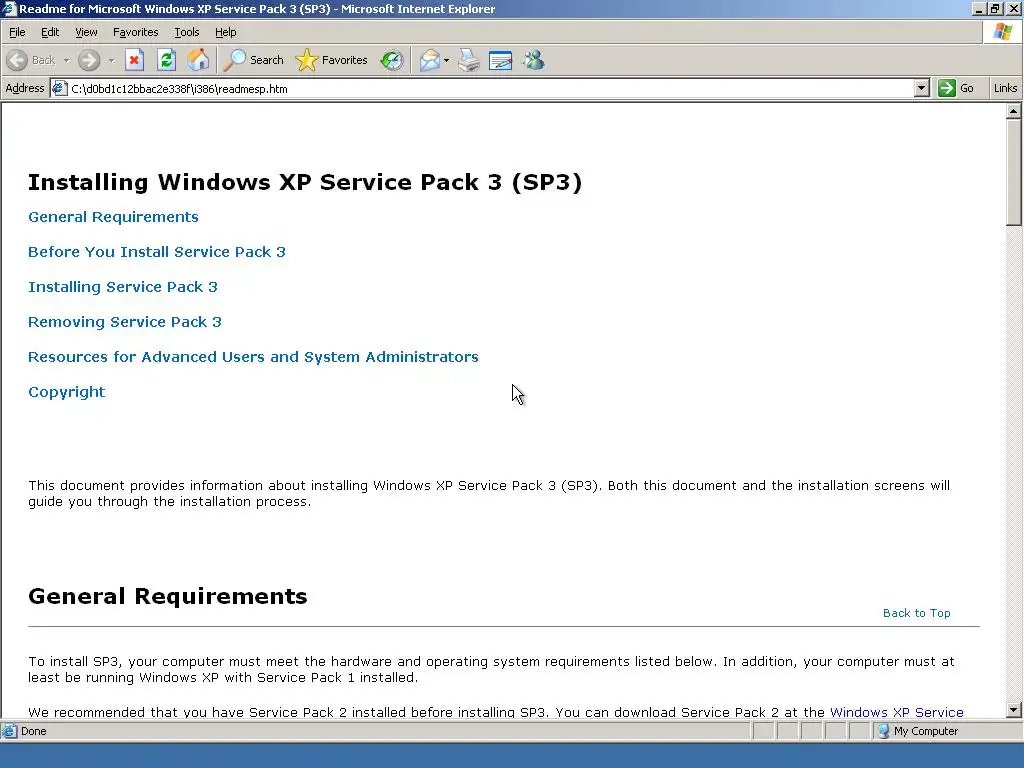The height and width of the screenshot is (768, 1024).
Task: Open the Search pane
Action: pyautogui.click(x=253, y=60)
